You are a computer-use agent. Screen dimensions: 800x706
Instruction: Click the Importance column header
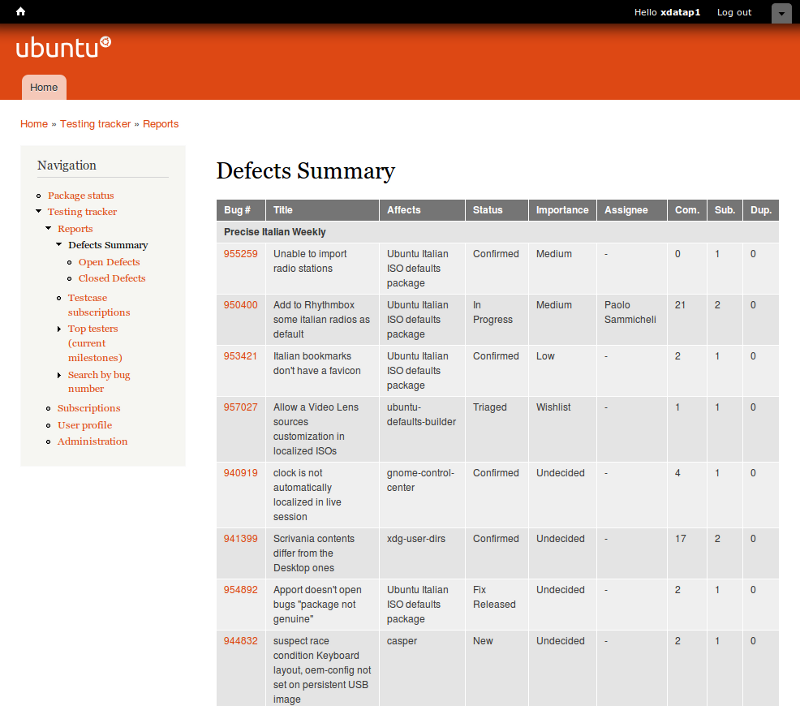click(x=562, y=210)
